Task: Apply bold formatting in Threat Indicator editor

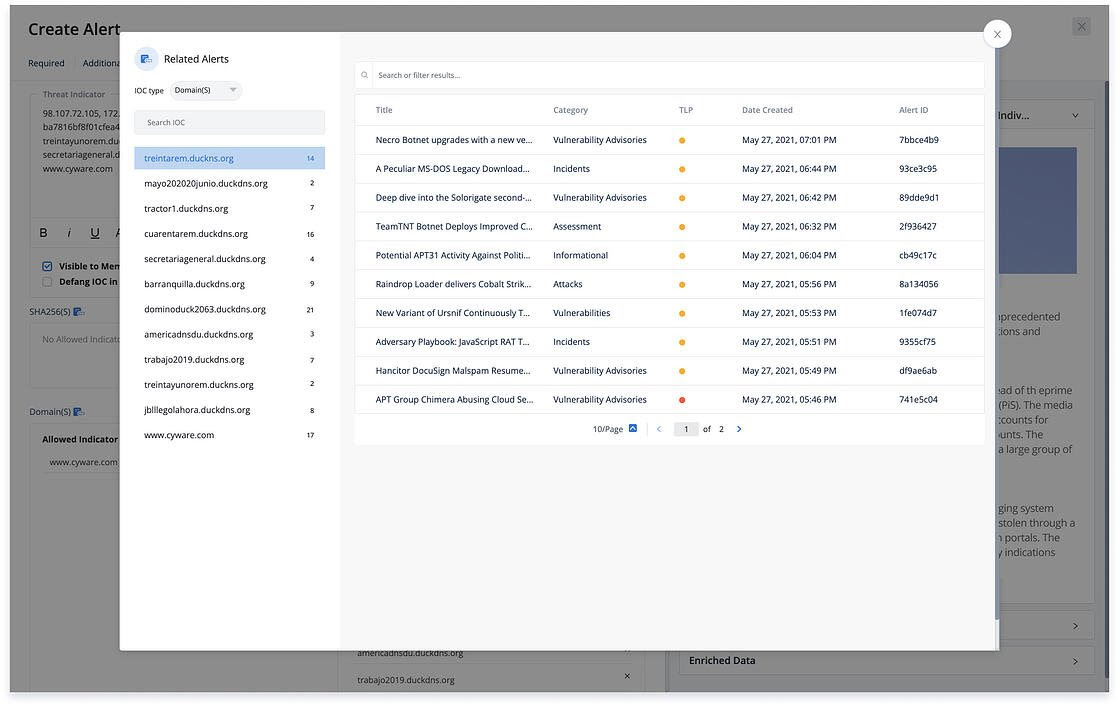Action: coord(43,233)
